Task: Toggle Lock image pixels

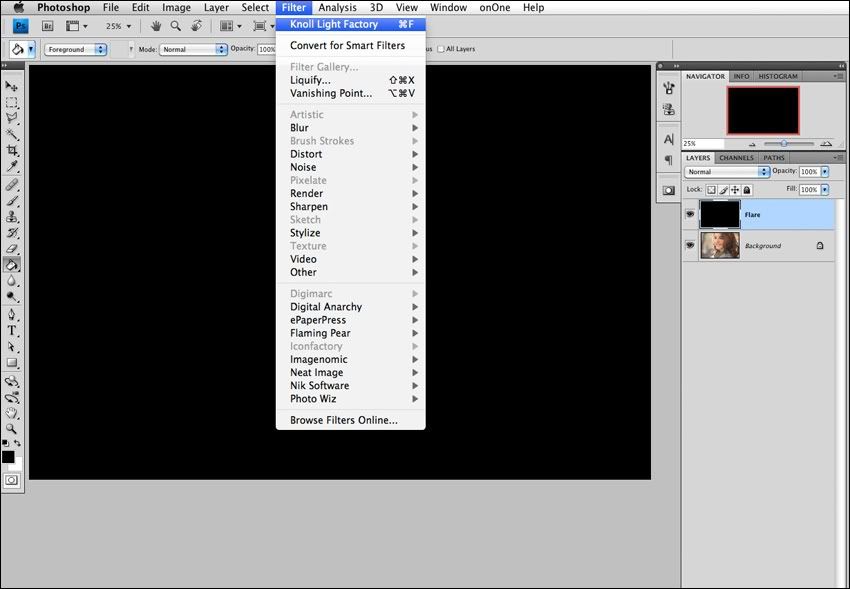Action: [x=723, y=190]
